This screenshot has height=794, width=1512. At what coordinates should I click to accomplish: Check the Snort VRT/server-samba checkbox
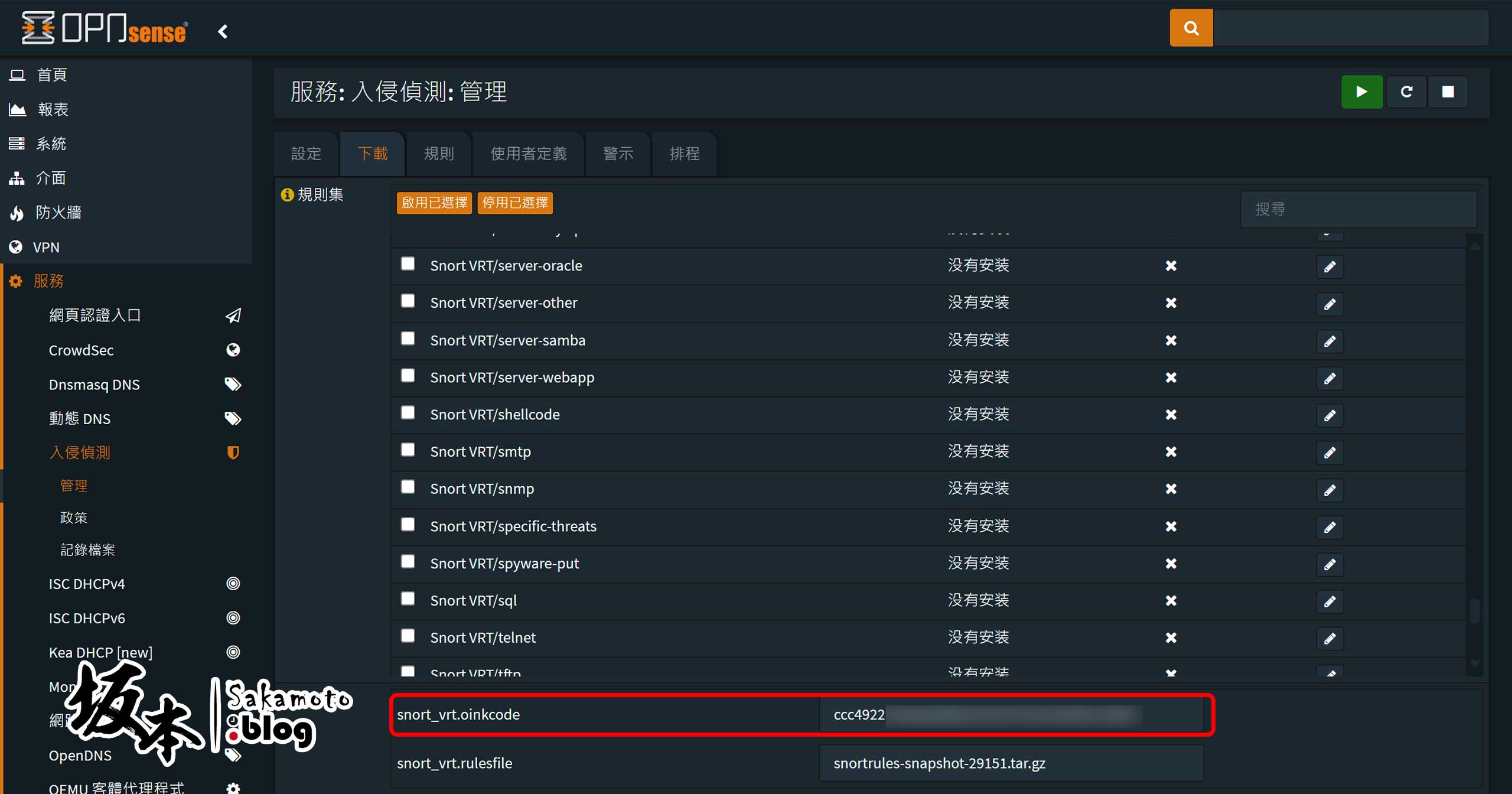pos(408,338)
